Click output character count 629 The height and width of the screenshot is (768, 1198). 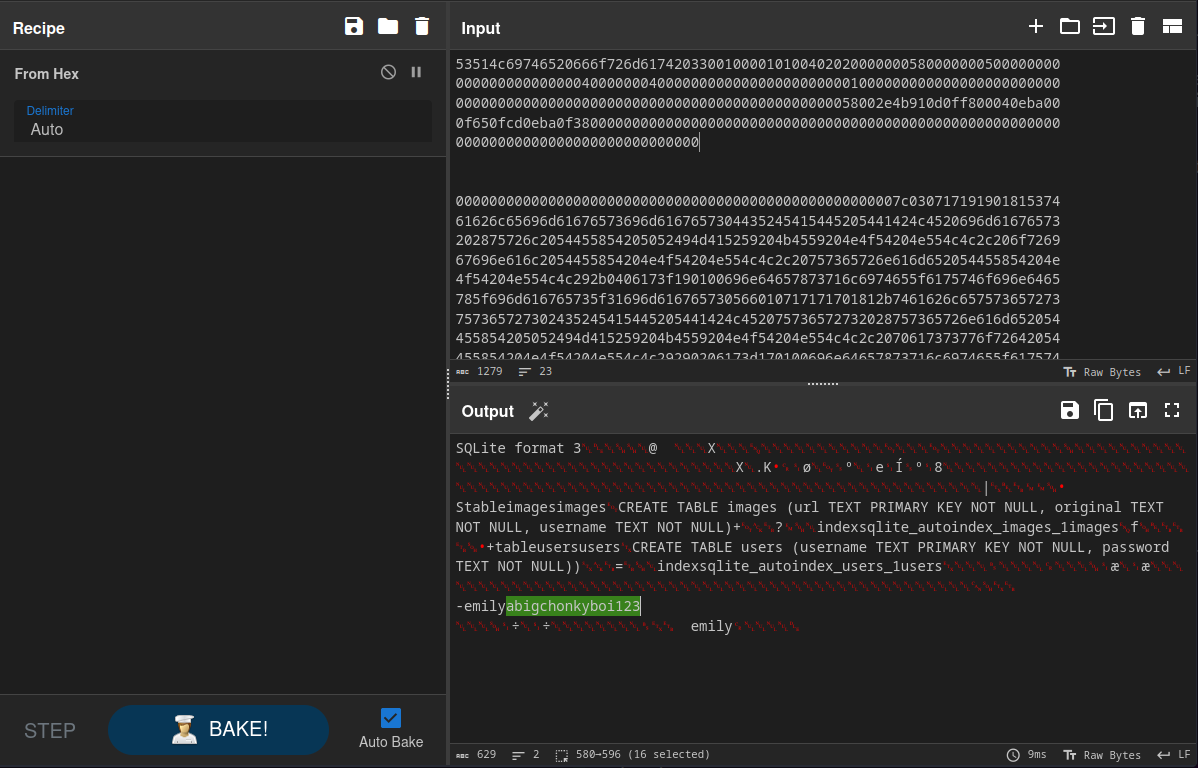(x=477, y=754)
